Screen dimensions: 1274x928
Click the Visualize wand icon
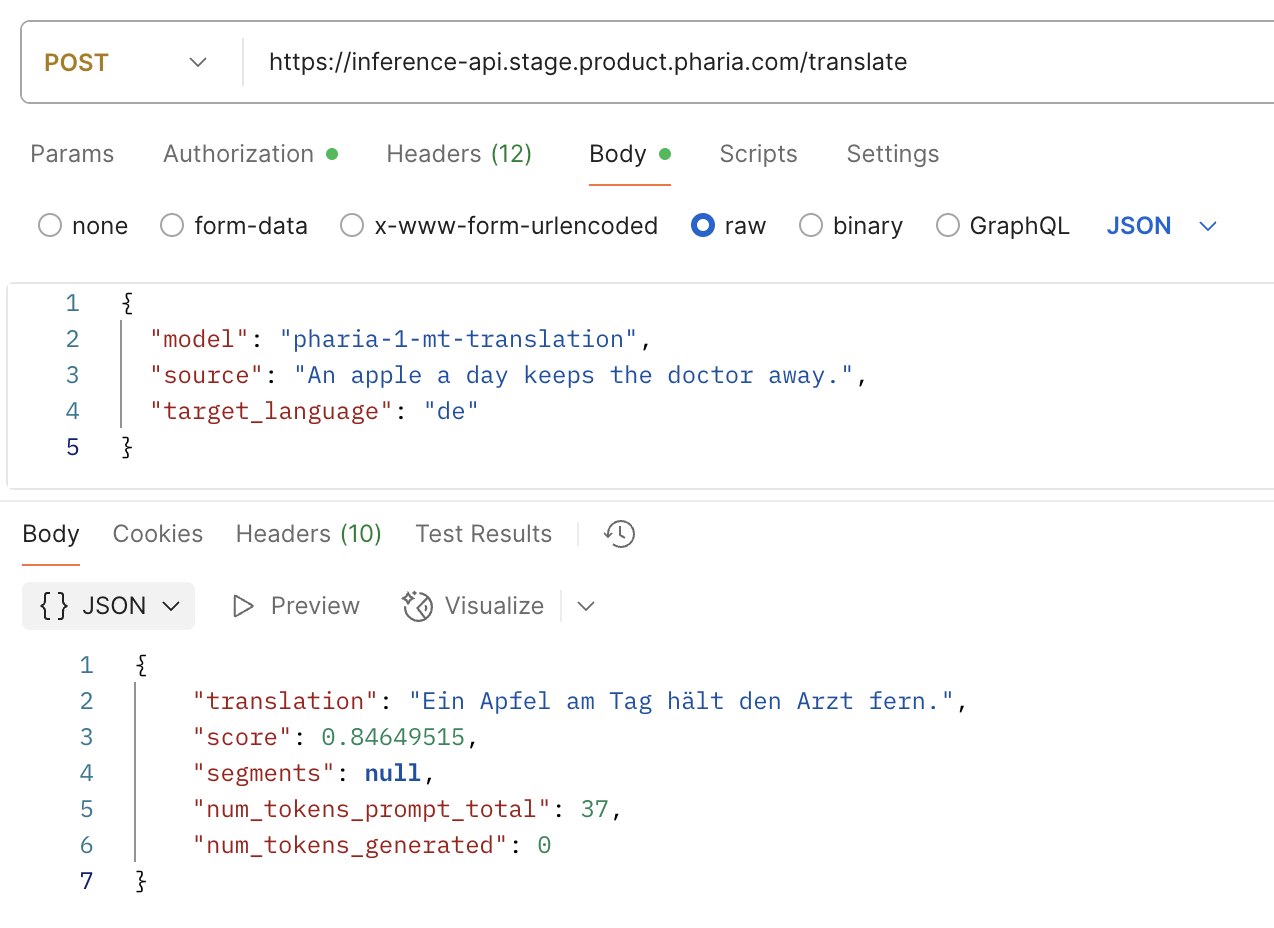coord(416,606)
